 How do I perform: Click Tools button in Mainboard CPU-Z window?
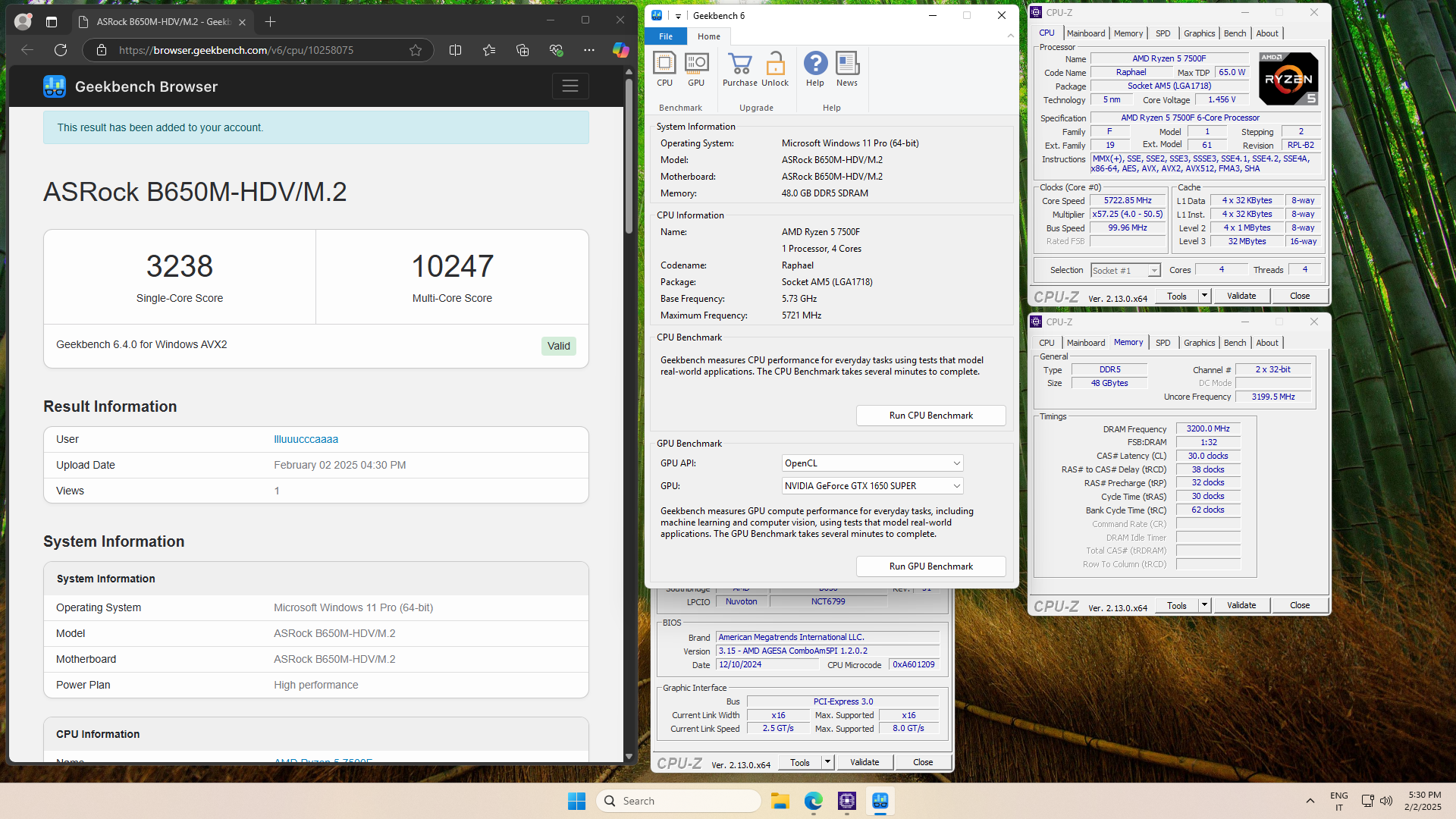(x=799, y=762)
